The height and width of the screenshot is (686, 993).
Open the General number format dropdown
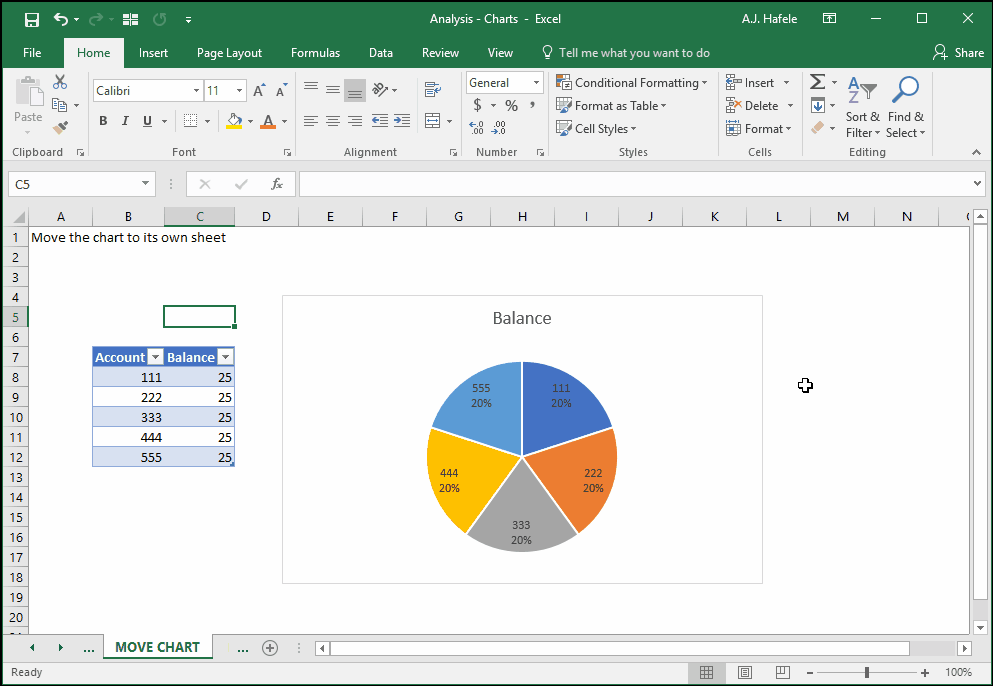point(536,82)
